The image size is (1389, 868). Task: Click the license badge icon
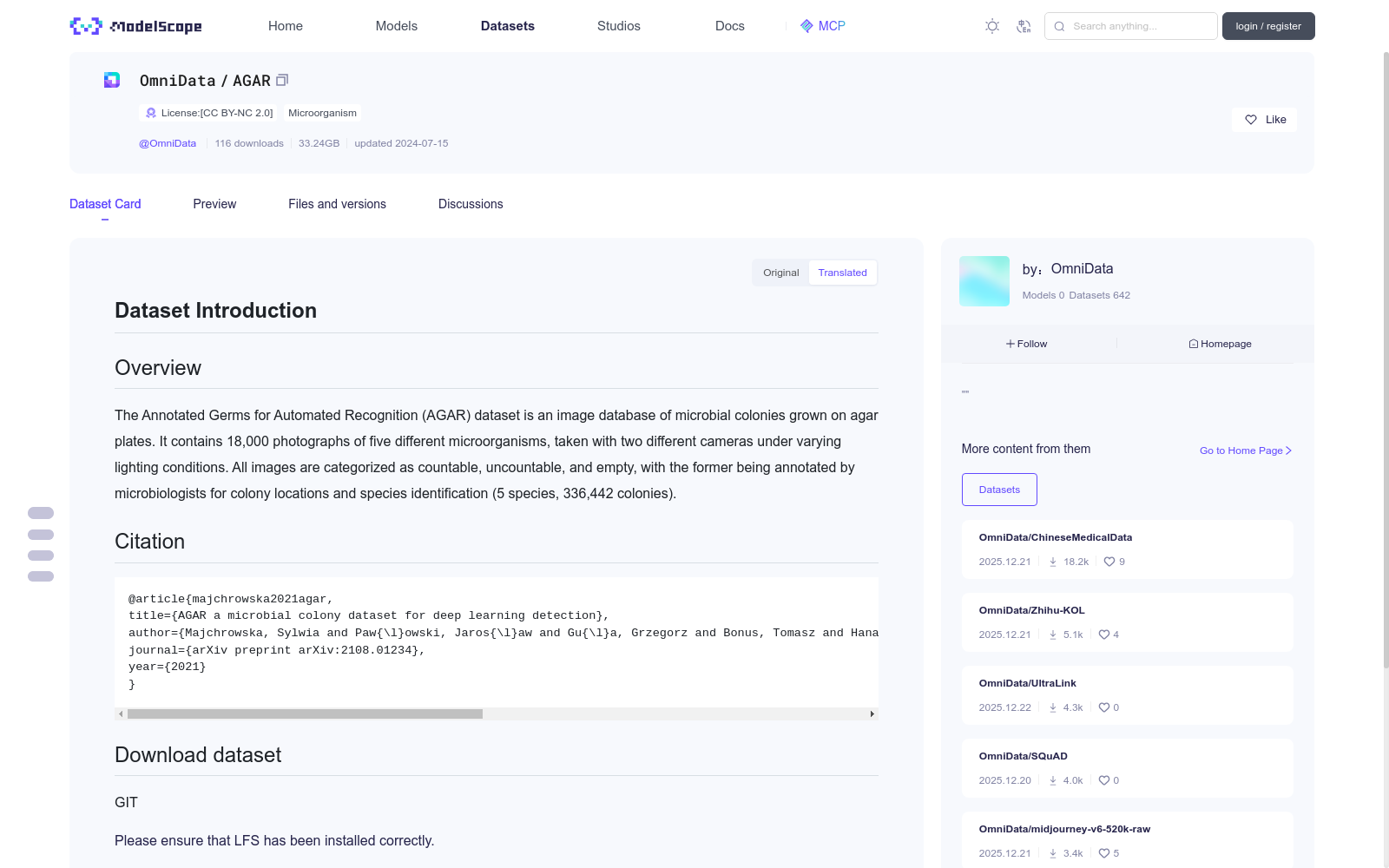point(151,113)
